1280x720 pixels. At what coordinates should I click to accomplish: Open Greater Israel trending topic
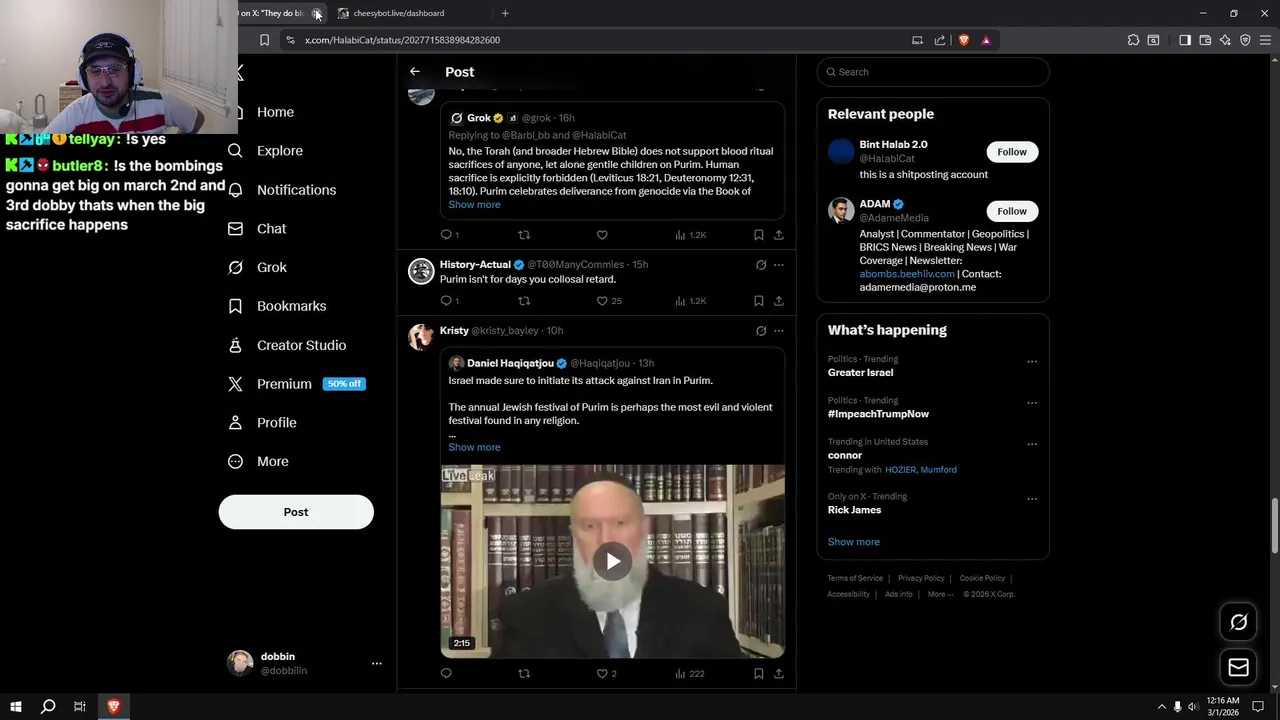coord(860,373)
